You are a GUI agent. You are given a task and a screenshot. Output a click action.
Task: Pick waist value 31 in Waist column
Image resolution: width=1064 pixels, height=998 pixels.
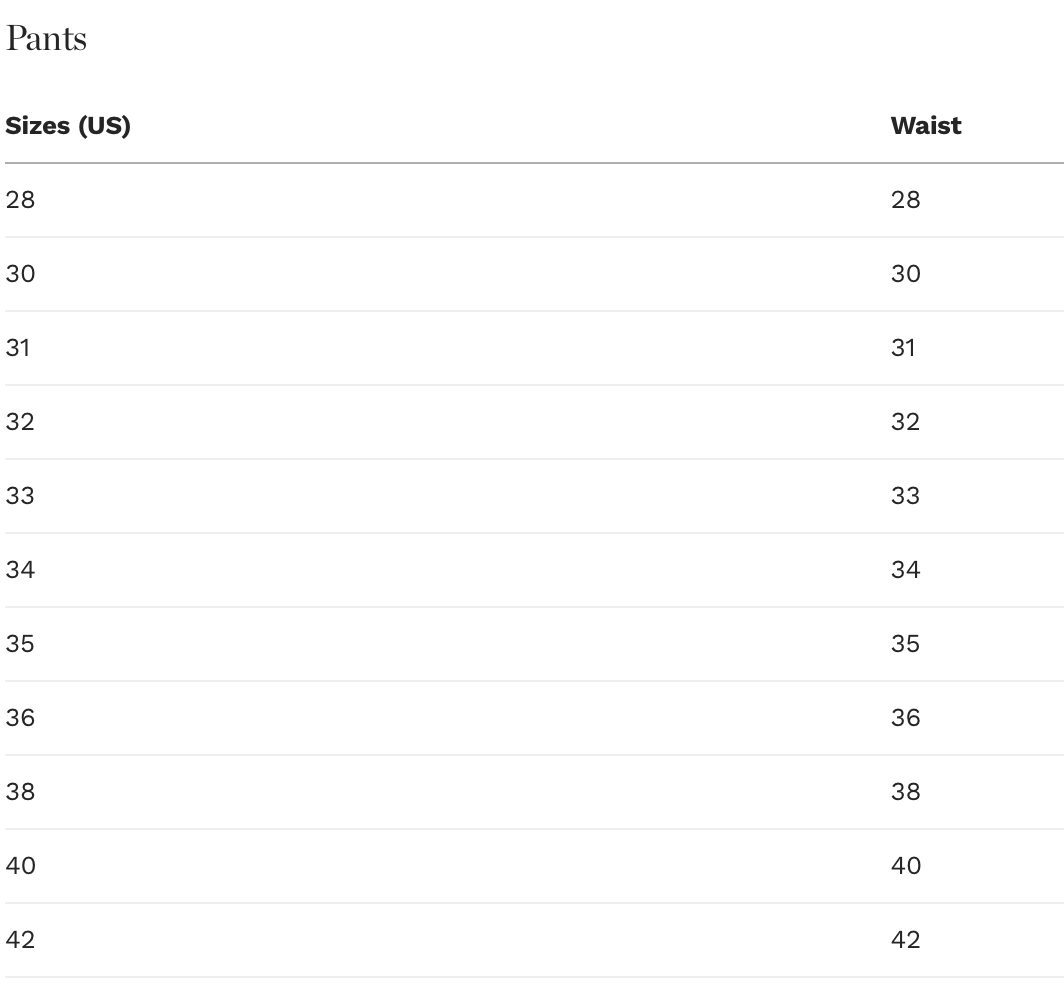point(903,348)
